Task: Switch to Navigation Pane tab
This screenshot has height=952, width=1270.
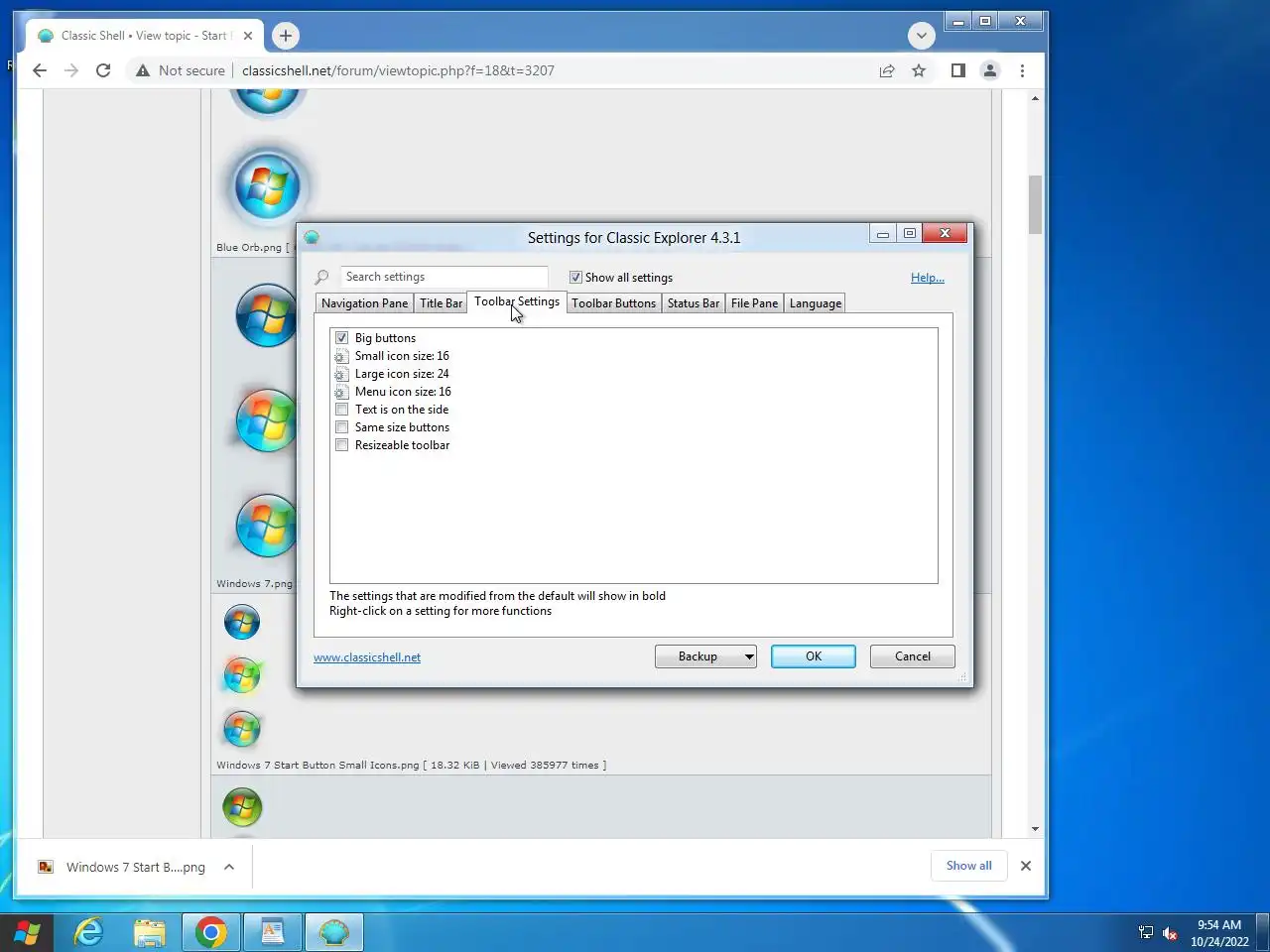Action: (364, 303)
